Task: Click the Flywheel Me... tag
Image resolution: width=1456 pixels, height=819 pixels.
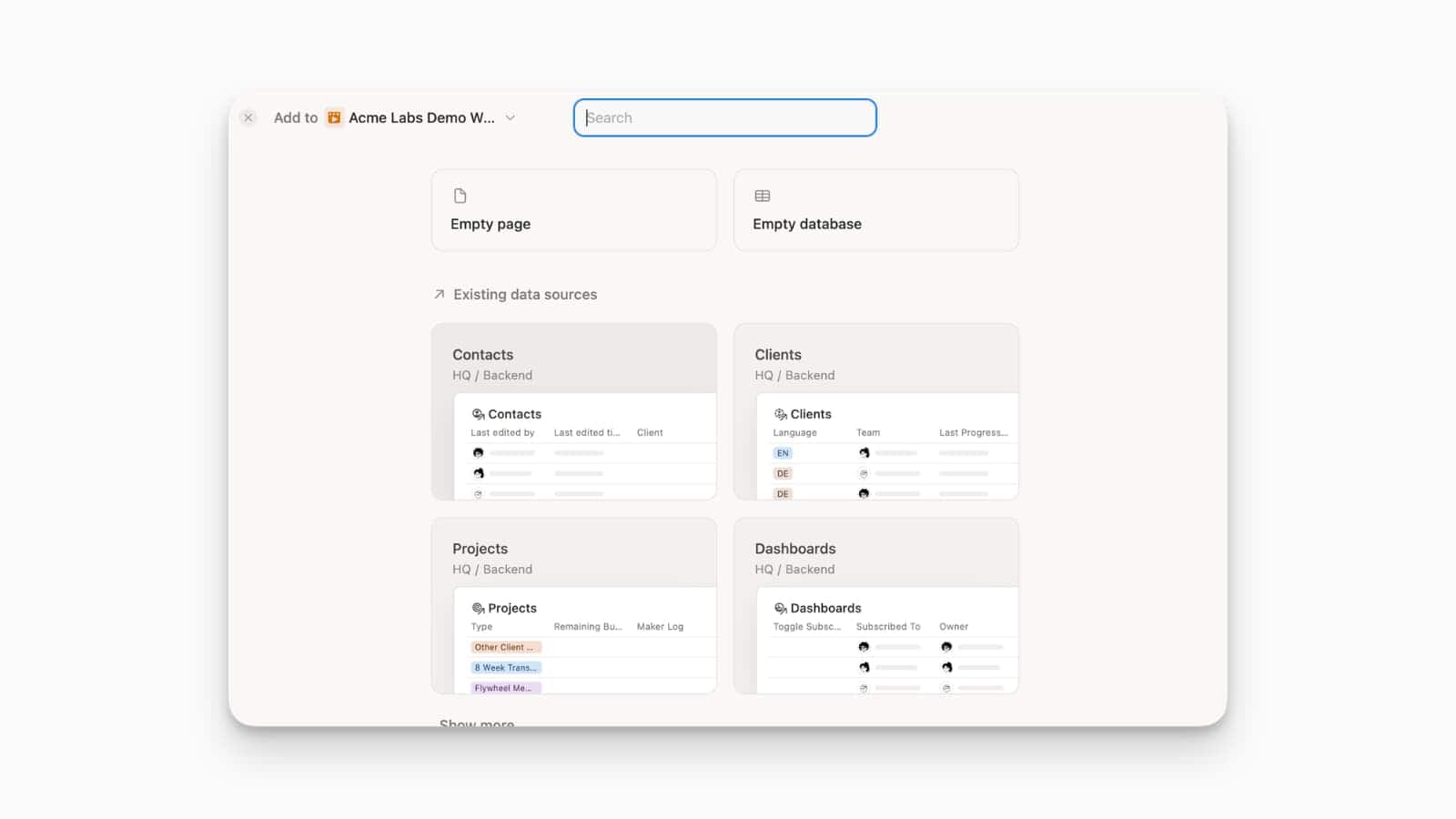Action: pos(506,688)
